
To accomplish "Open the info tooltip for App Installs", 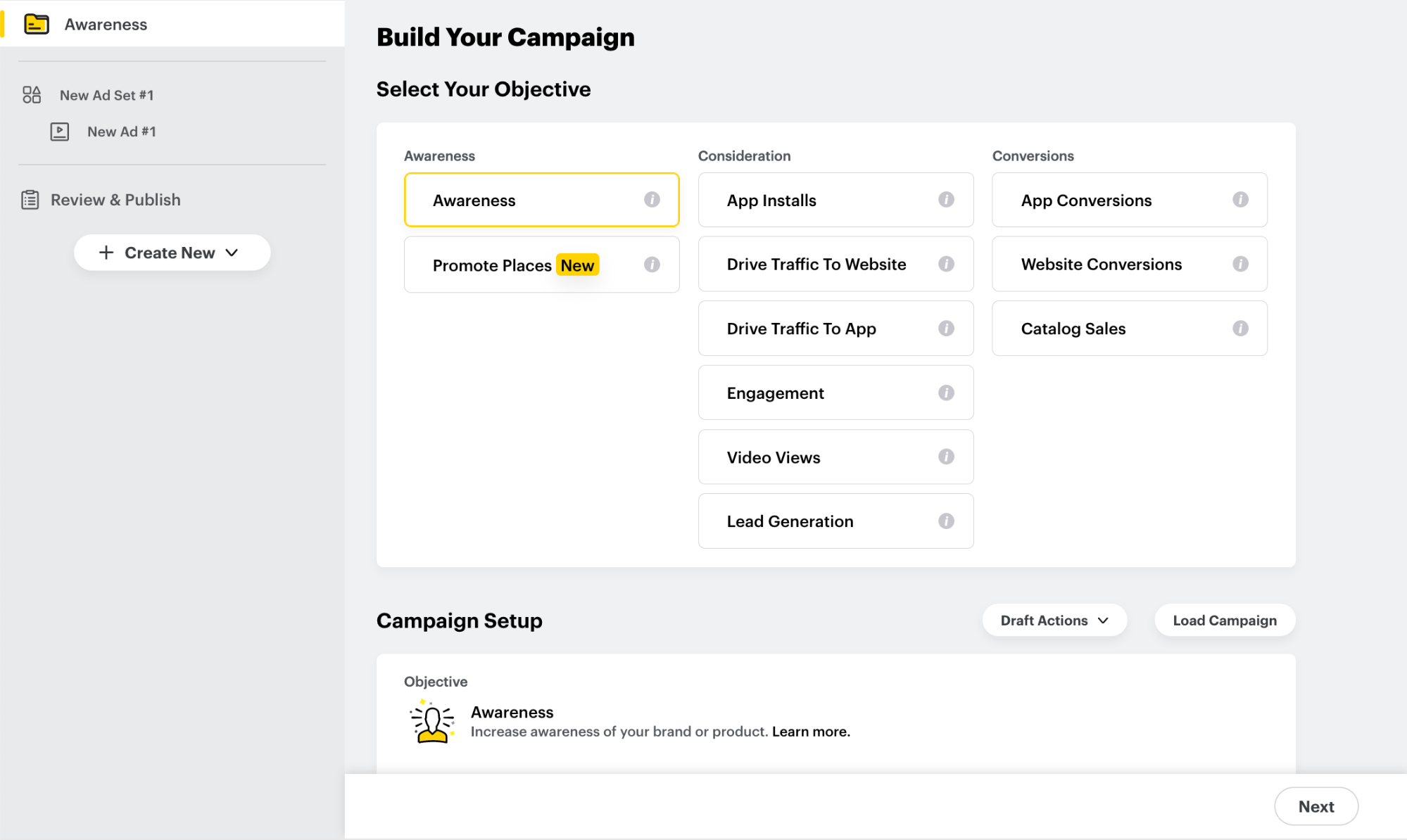I will pyautogui.click(x=947, y=200).
